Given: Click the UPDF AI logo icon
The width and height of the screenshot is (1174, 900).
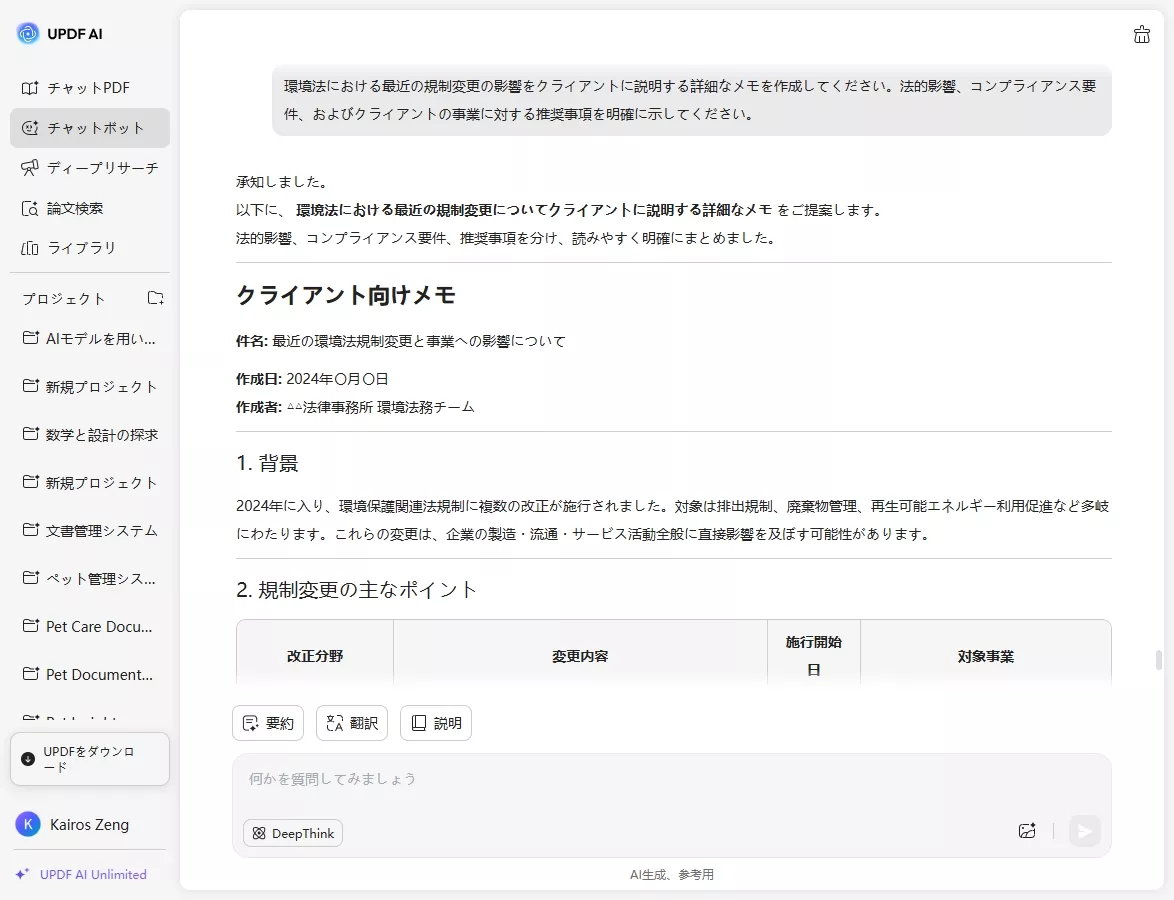Looking at the screenshot, I should [x=26, y=32].
